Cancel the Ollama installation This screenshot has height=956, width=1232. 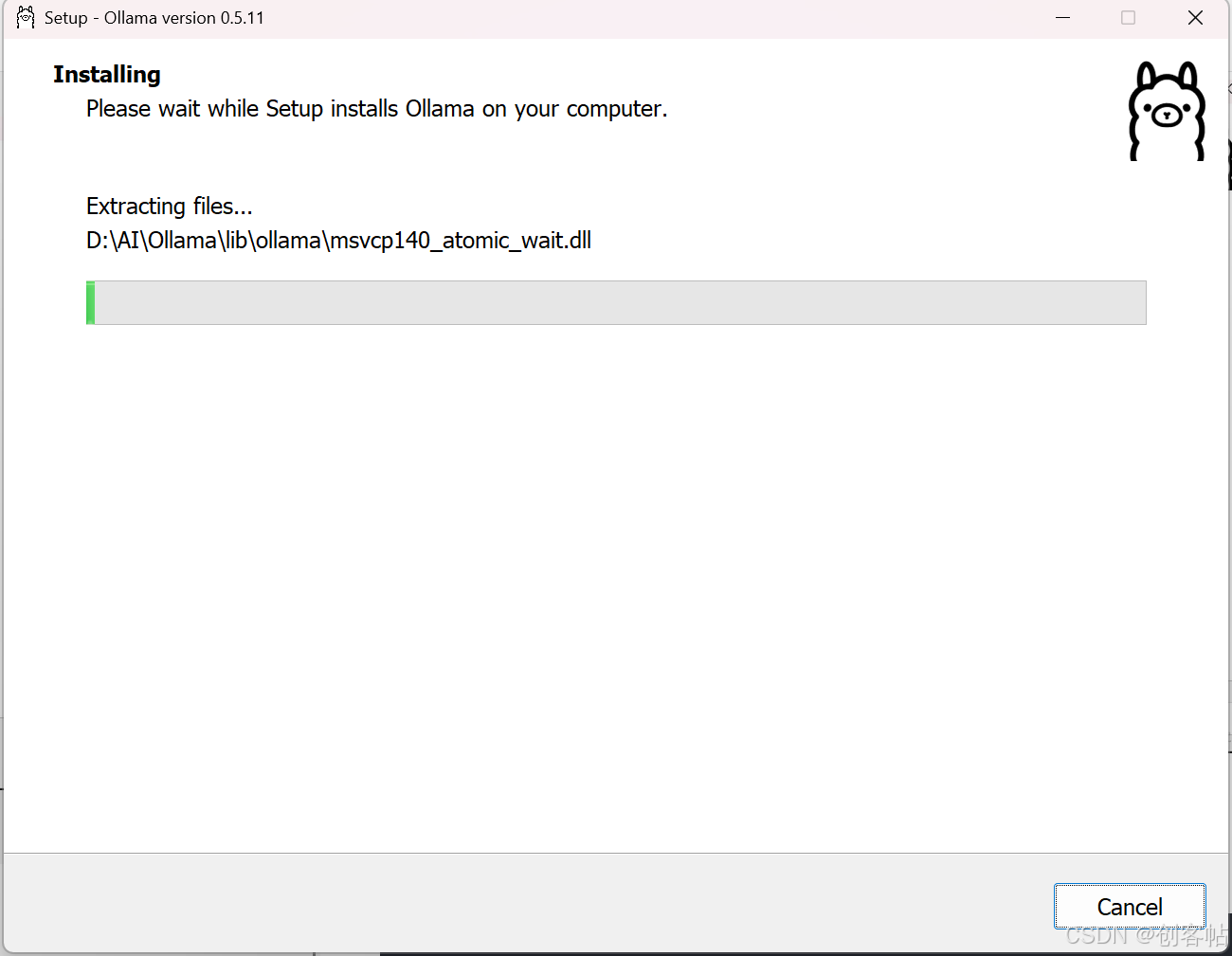point(1129,906)
